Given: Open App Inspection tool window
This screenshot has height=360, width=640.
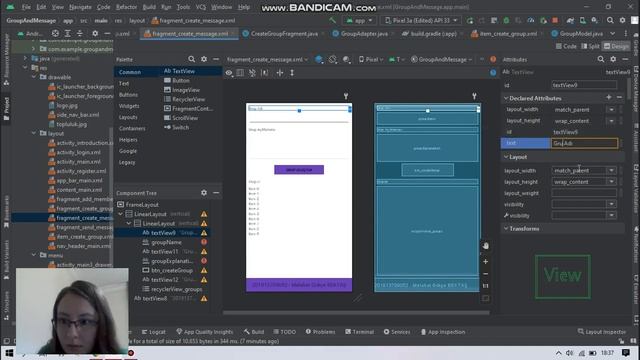Looking at the screenshot, I should (x=442, y=332).
